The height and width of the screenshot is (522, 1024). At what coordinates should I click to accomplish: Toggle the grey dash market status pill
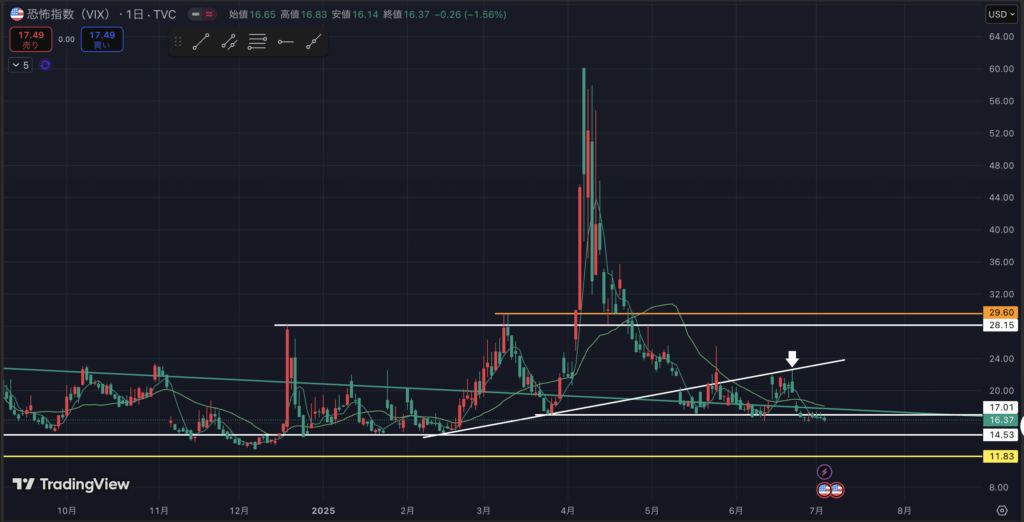pyautogui.click(x=195, y=14)
